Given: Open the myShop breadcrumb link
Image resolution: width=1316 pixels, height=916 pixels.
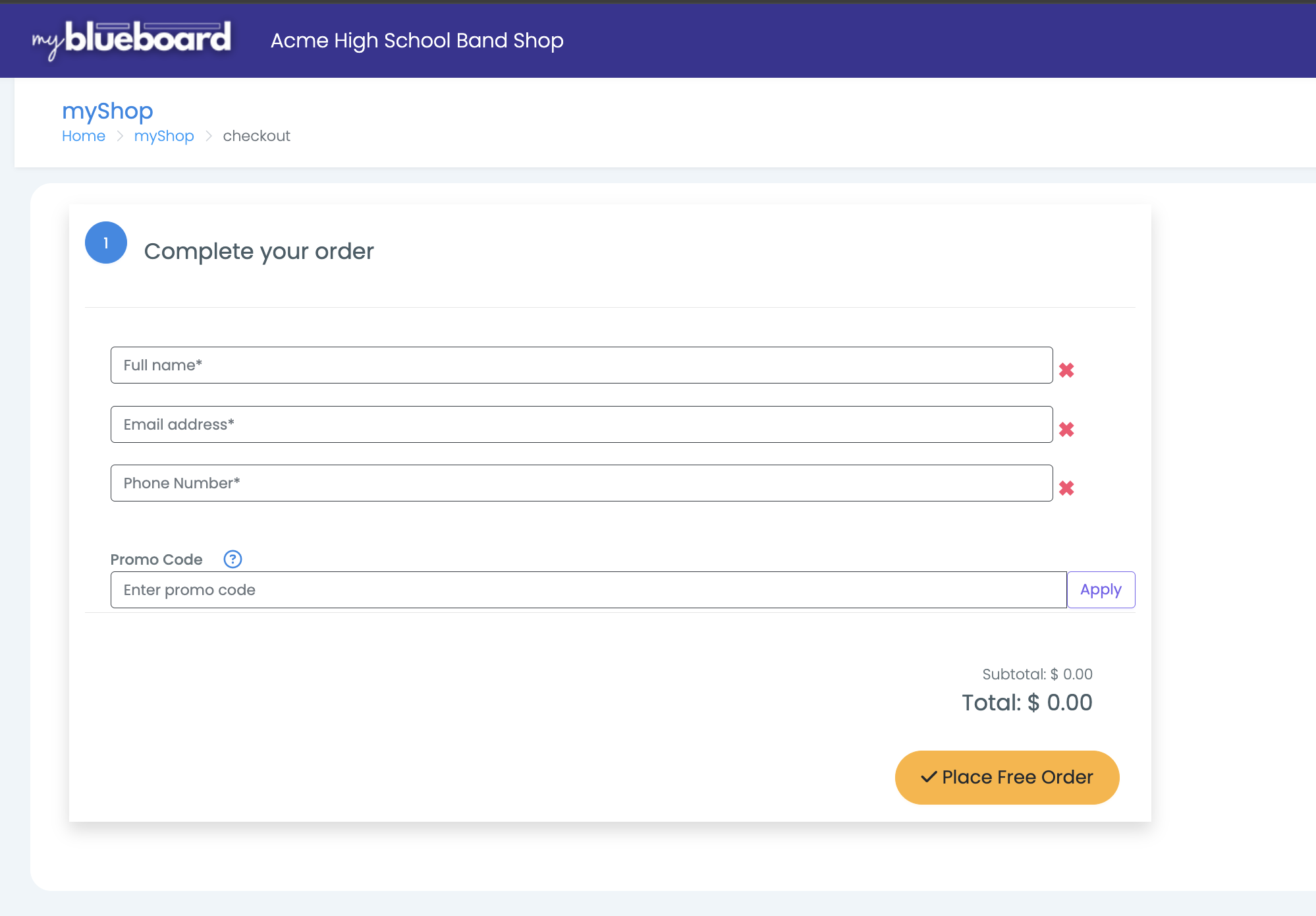Looking at the screenshot, I should (x=164, y=136).
